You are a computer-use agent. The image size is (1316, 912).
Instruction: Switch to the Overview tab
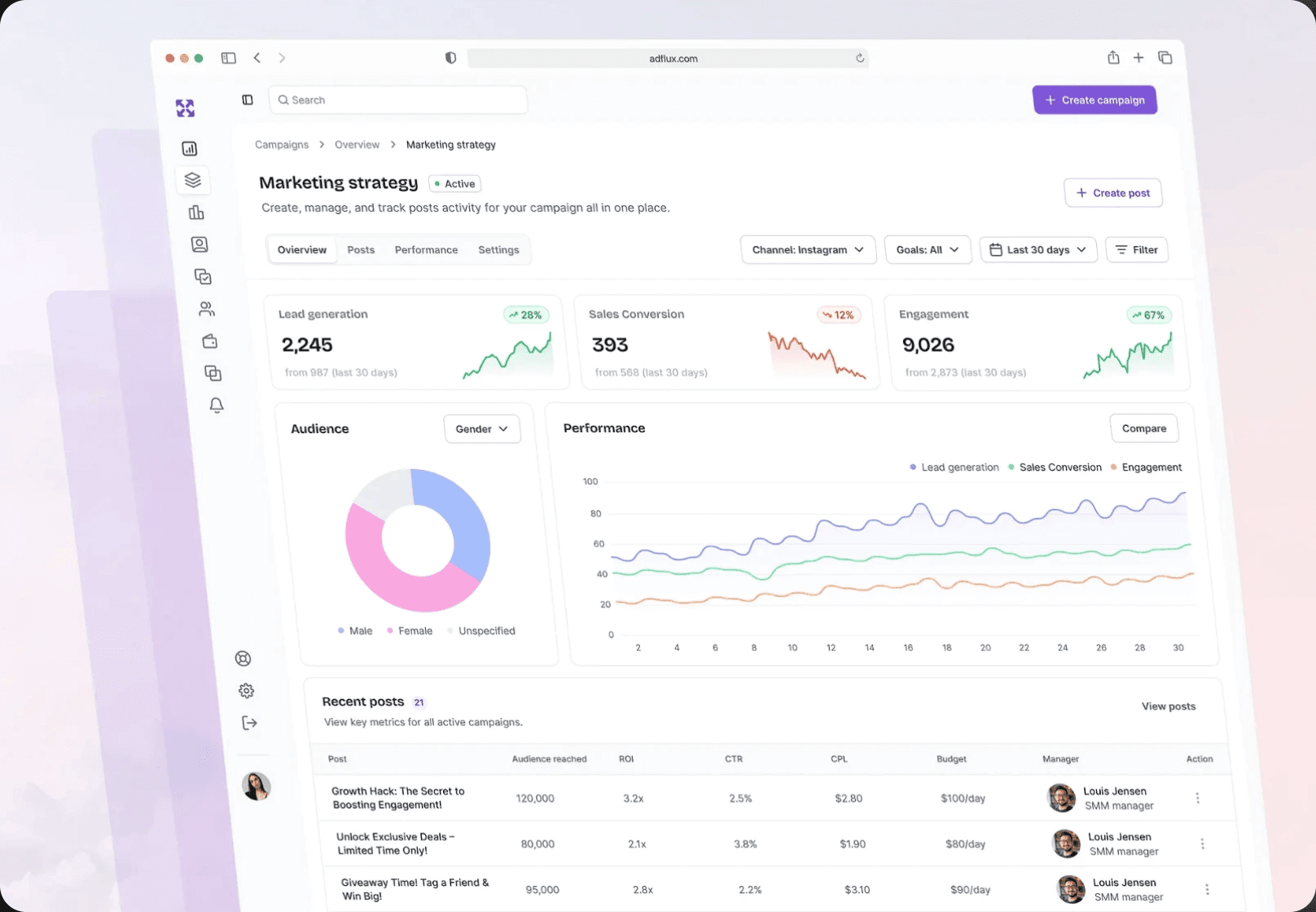point(302,250)
